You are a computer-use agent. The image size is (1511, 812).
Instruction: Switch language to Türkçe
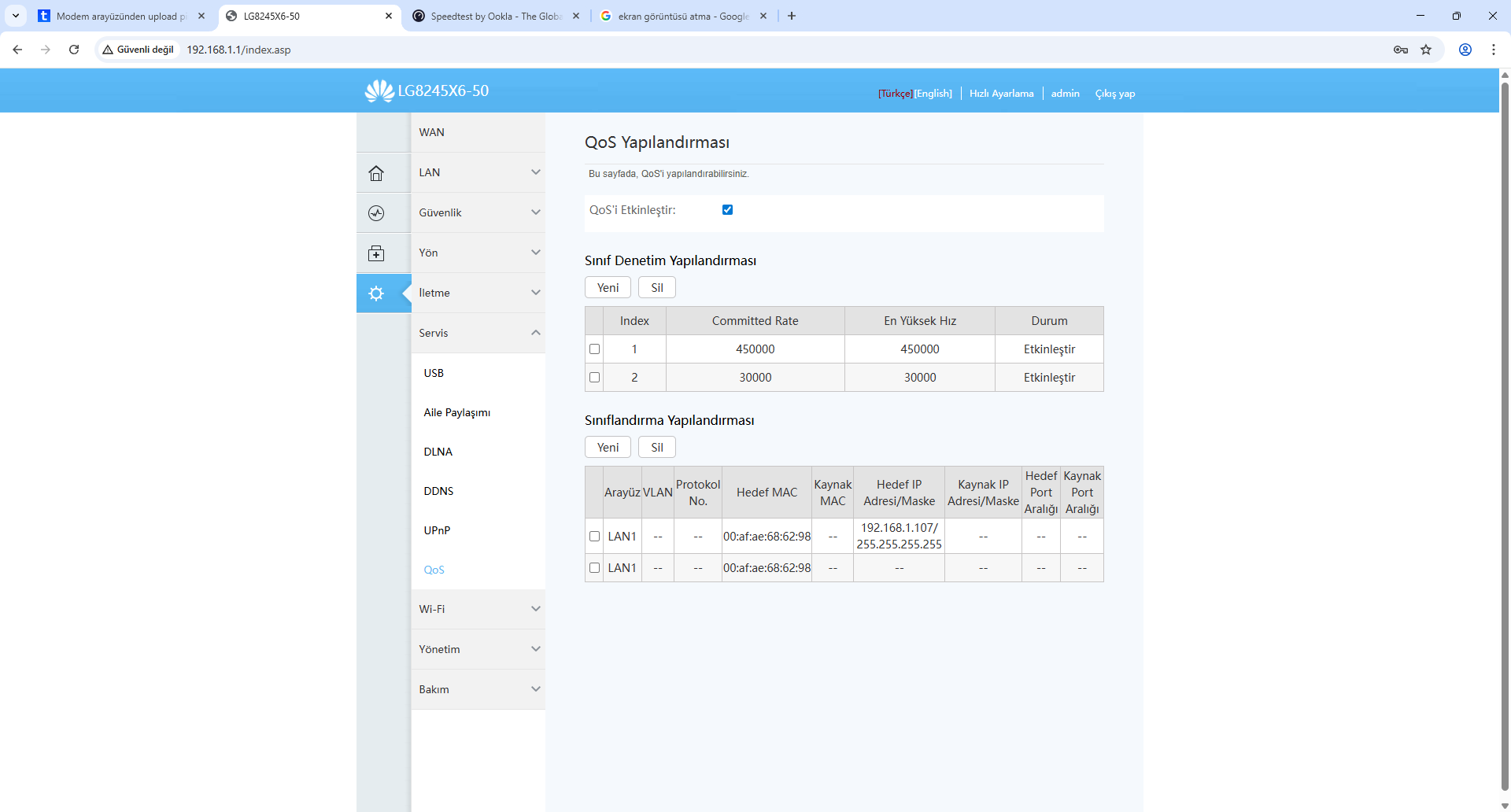click(x=896, y=94)
